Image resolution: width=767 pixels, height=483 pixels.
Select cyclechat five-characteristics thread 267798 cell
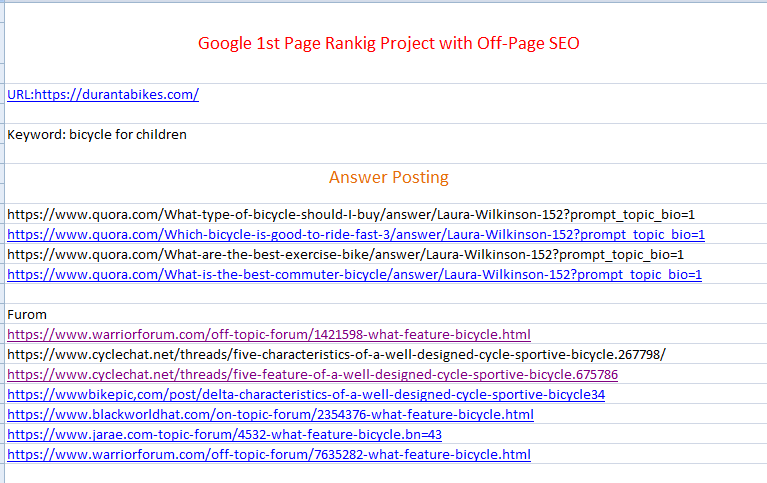[337, 354]
